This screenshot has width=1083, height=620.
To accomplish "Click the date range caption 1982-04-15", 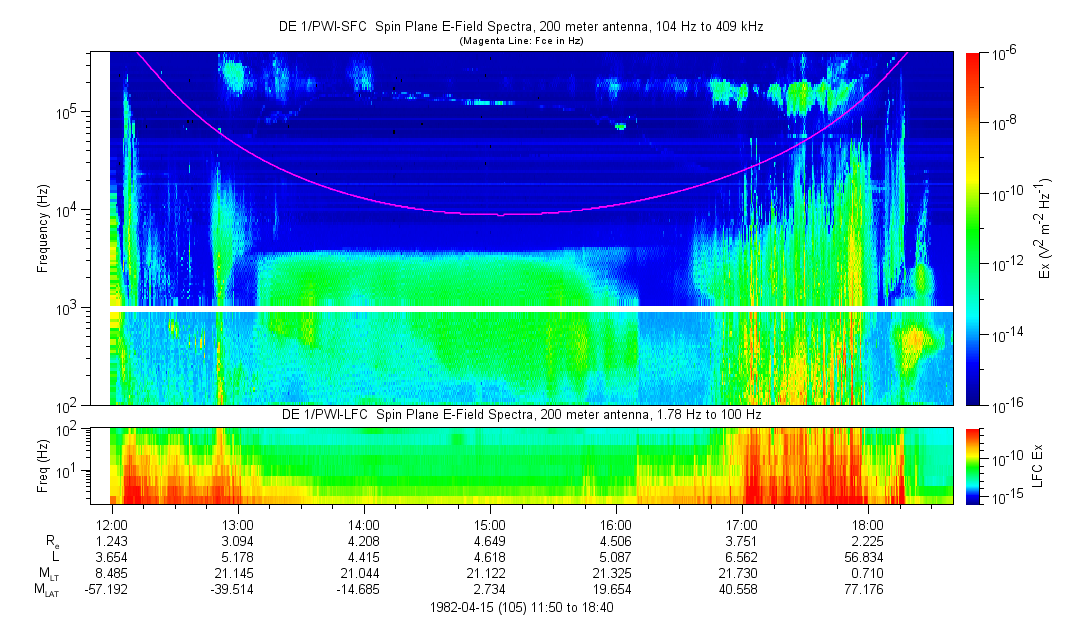I will pos(520,607).
